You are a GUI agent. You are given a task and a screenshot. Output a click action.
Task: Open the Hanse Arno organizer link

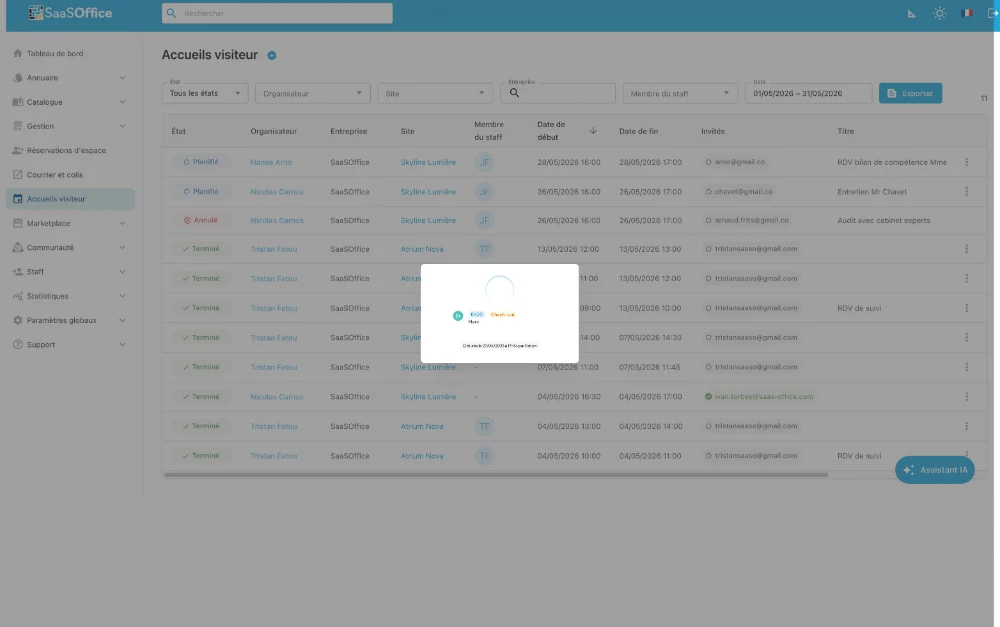coord(271,162)
